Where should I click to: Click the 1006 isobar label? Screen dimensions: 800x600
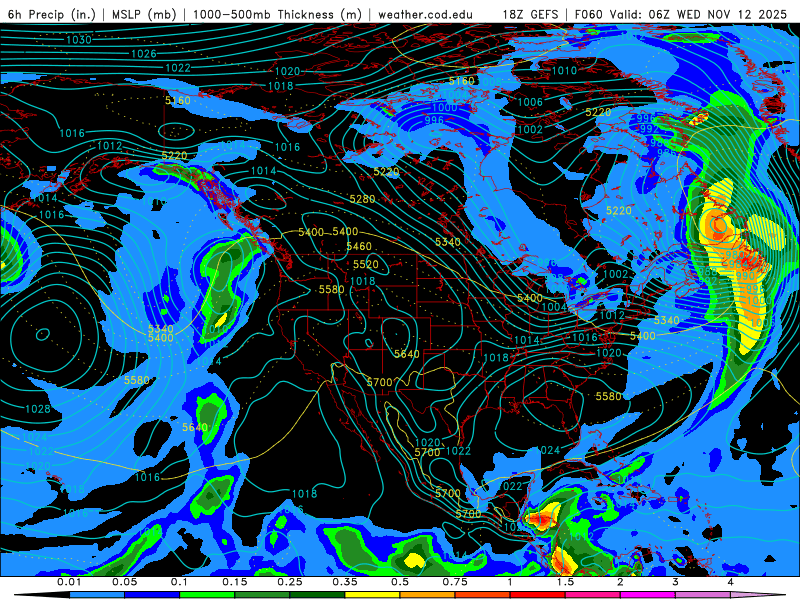pos(530,103)
